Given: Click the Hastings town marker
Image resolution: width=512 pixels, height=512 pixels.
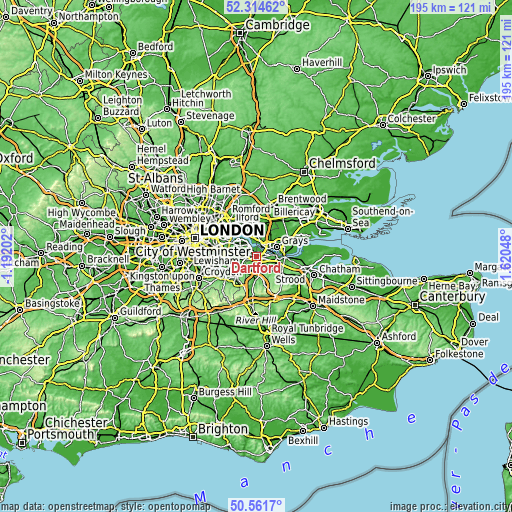Looking at the screenshot, I should point(324,428).
